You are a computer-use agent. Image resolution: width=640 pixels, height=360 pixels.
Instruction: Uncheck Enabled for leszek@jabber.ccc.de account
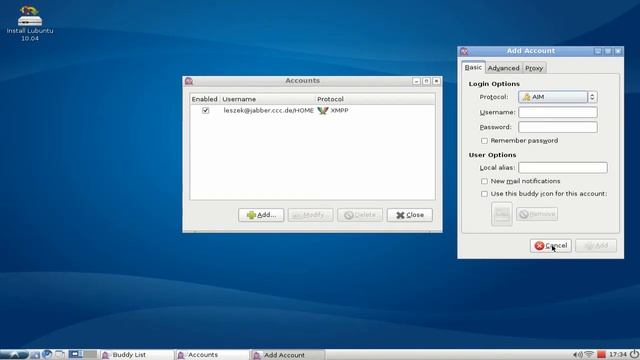(206, 111)
